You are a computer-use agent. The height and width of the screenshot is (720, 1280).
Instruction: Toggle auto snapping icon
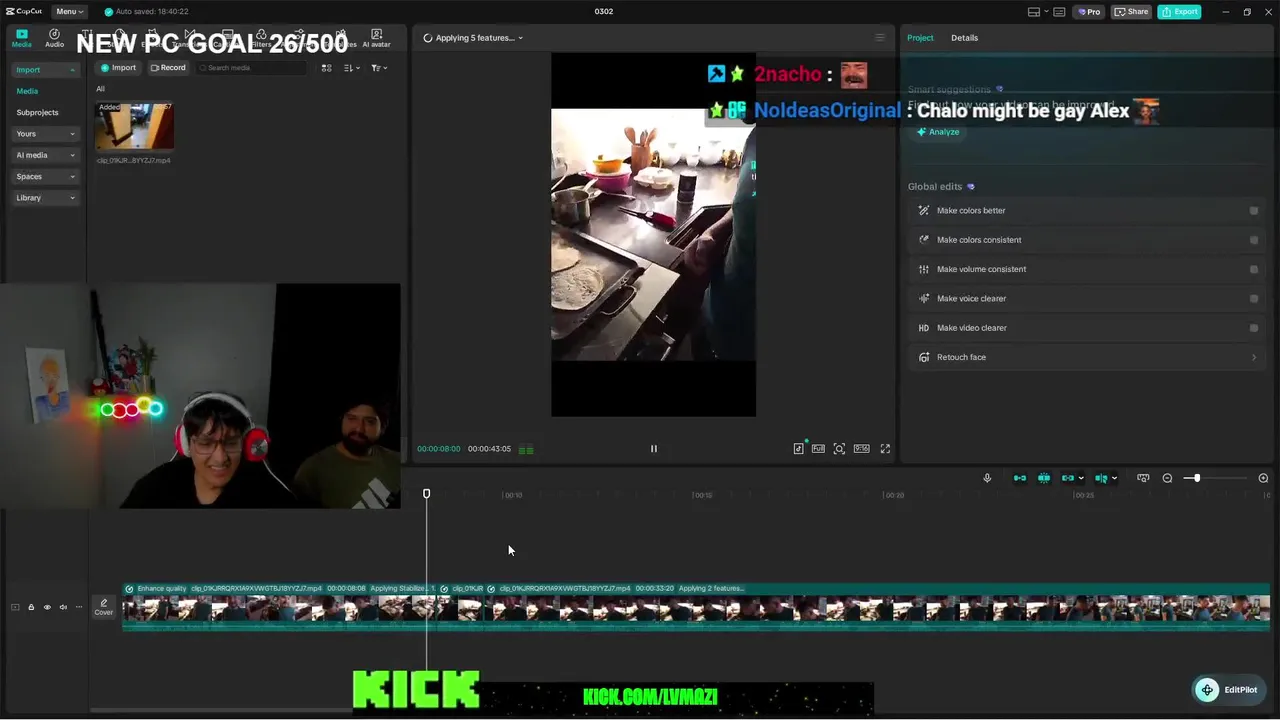[1044, 478]
